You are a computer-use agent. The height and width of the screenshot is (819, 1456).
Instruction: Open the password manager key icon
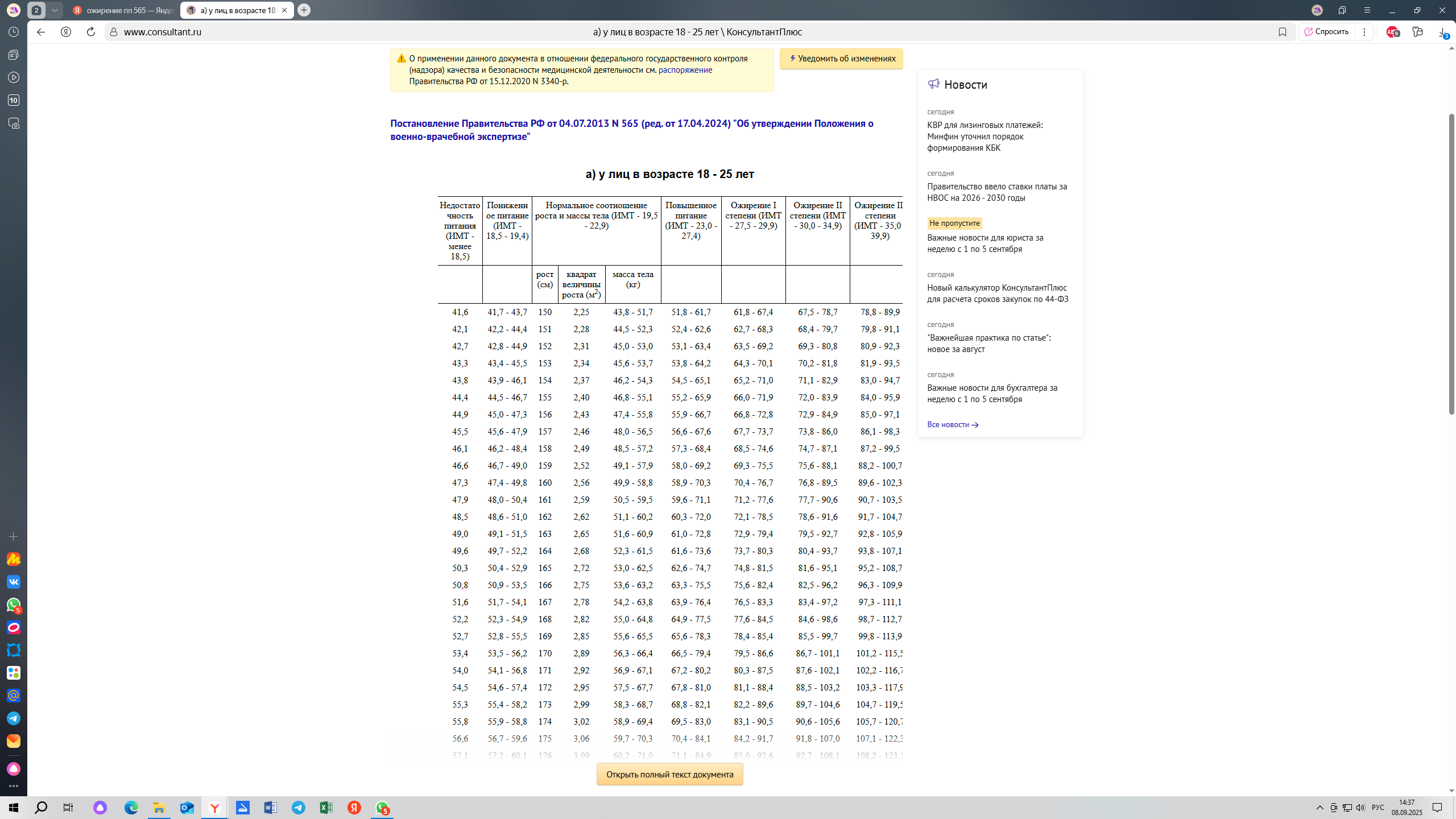[x=1417, y=32]
